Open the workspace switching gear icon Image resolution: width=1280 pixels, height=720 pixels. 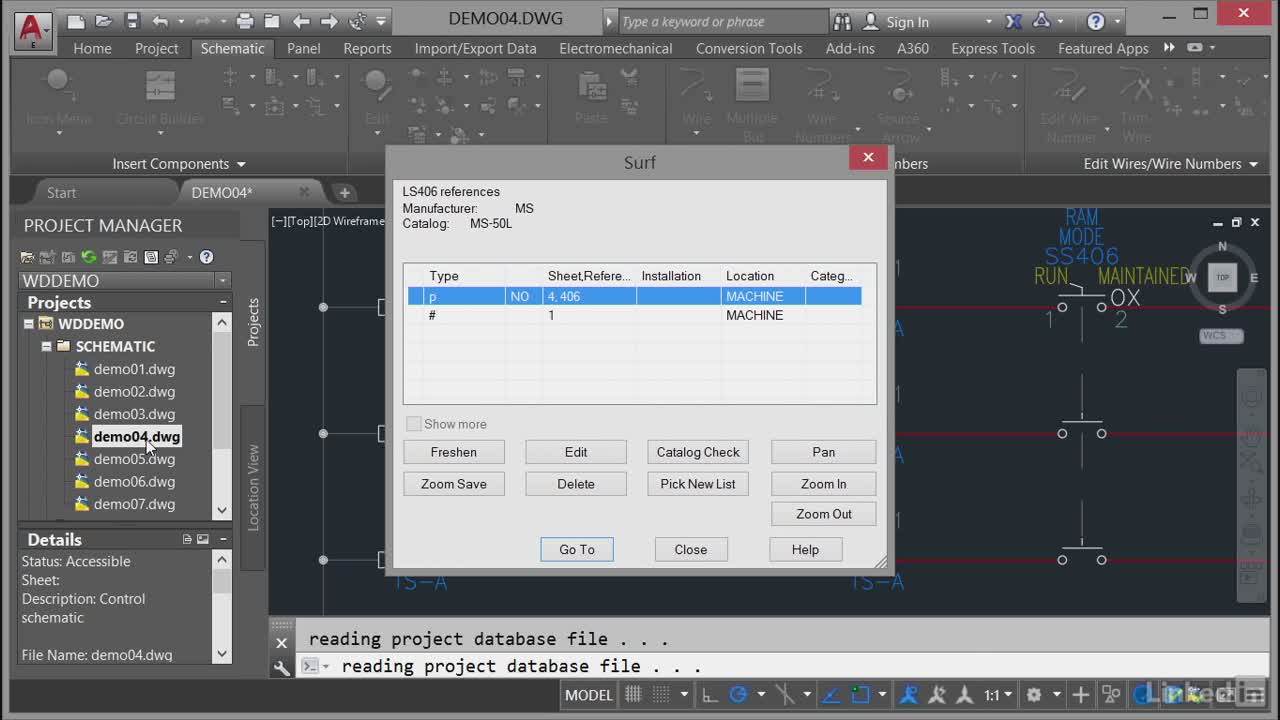pyautogui.click(x=1034, y=695)
